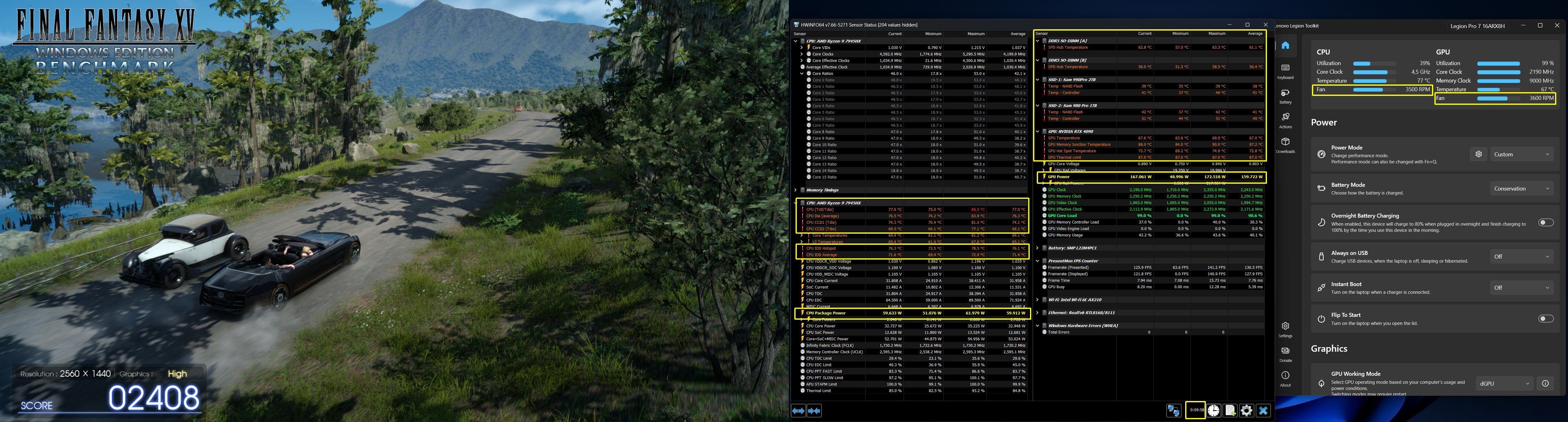This screenshot has width=1568, height=422.
Task: Open About page in Legion Toolkit sidebar
Action: [x=1285, y=379]
